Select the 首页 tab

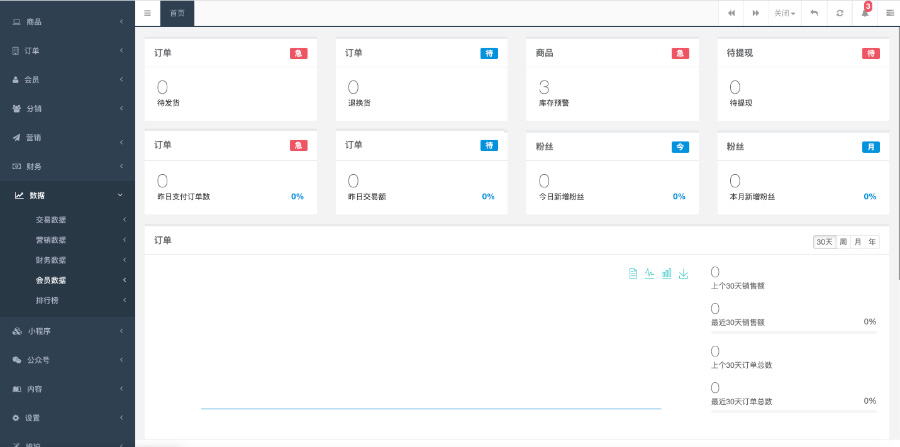pos(177,13)
